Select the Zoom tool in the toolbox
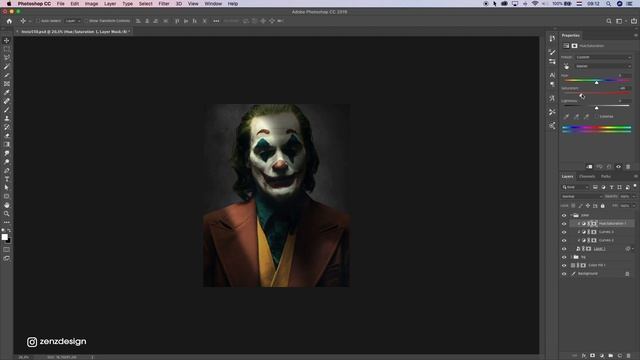This screenshot has width=640, height=360. tap(7, 213)
